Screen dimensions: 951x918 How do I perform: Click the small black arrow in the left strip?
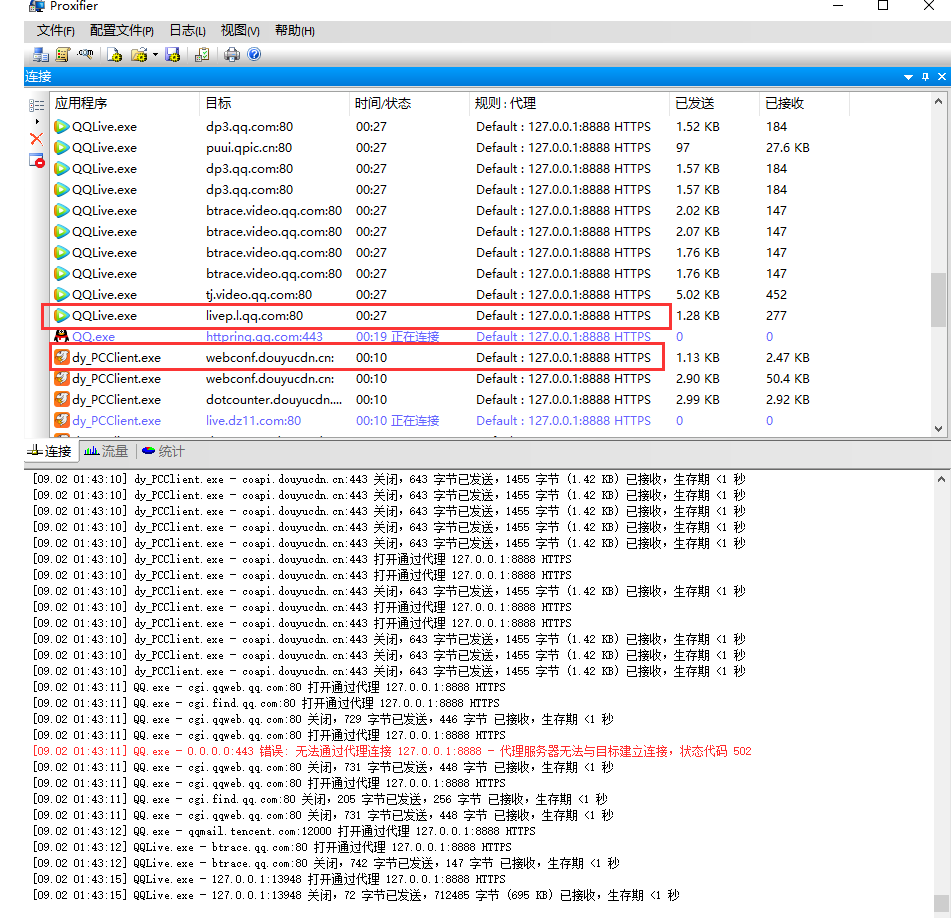click(x=37, y=122)
